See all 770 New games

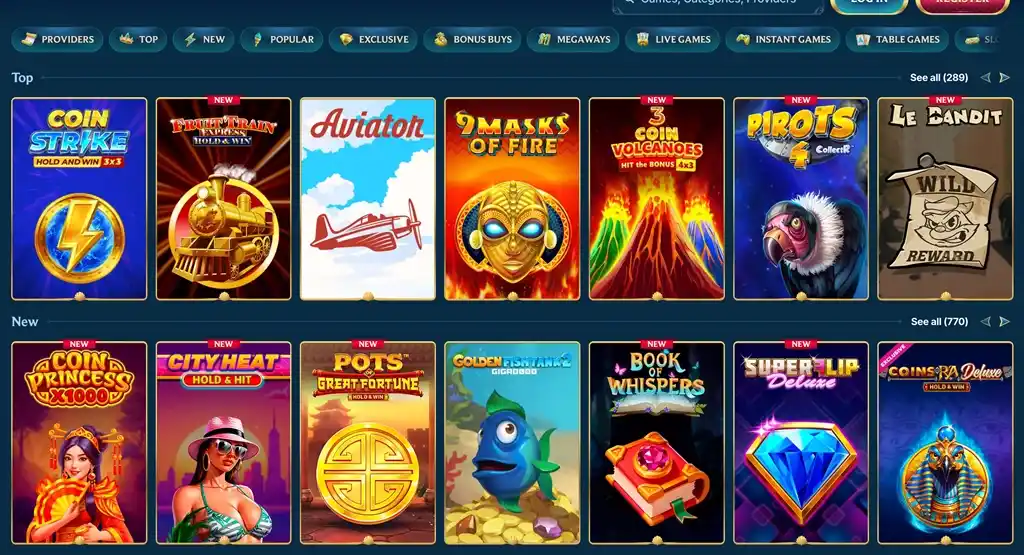[x=939, y=321]
